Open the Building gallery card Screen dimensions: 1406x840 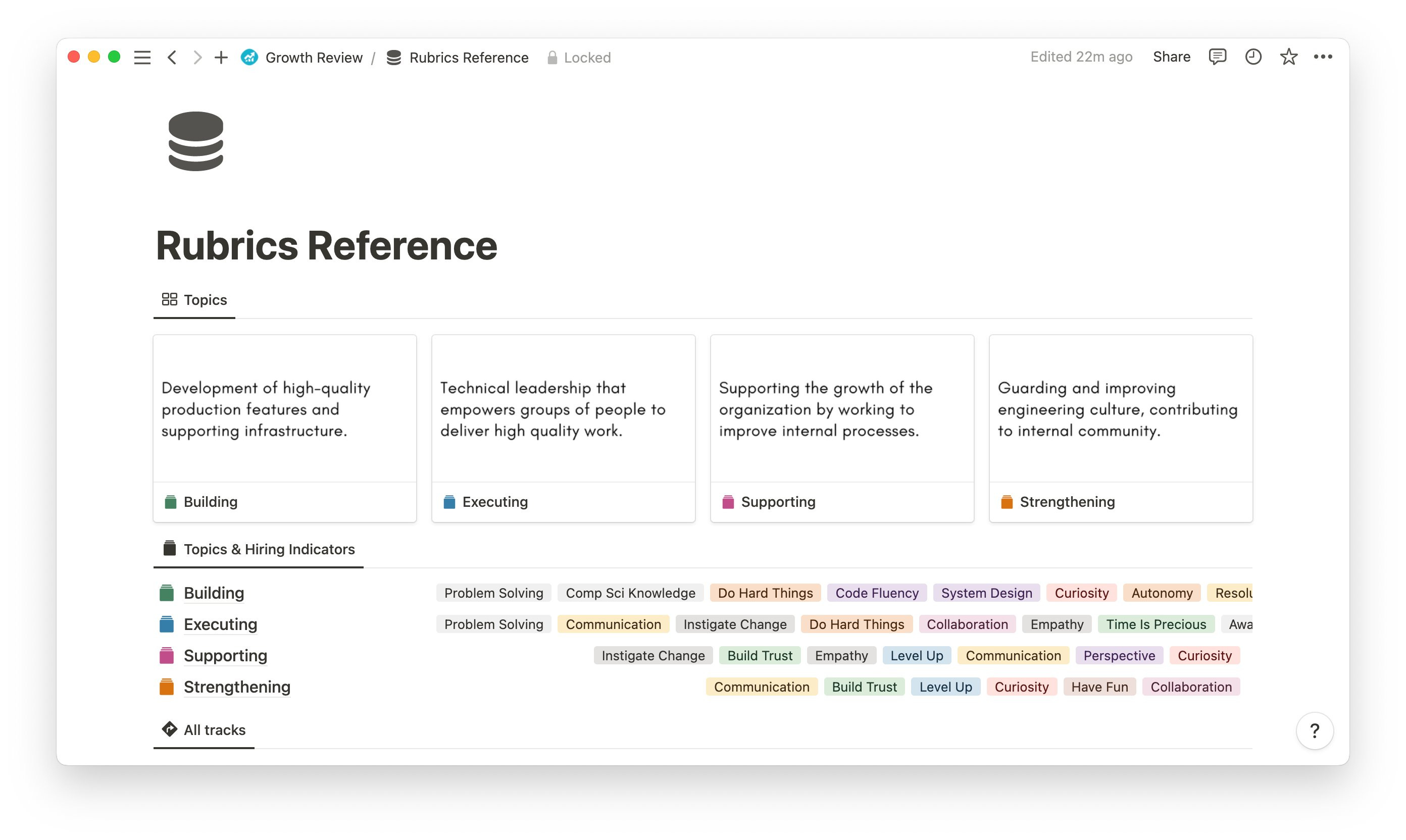pyautogui.click(x=284, y=428)
